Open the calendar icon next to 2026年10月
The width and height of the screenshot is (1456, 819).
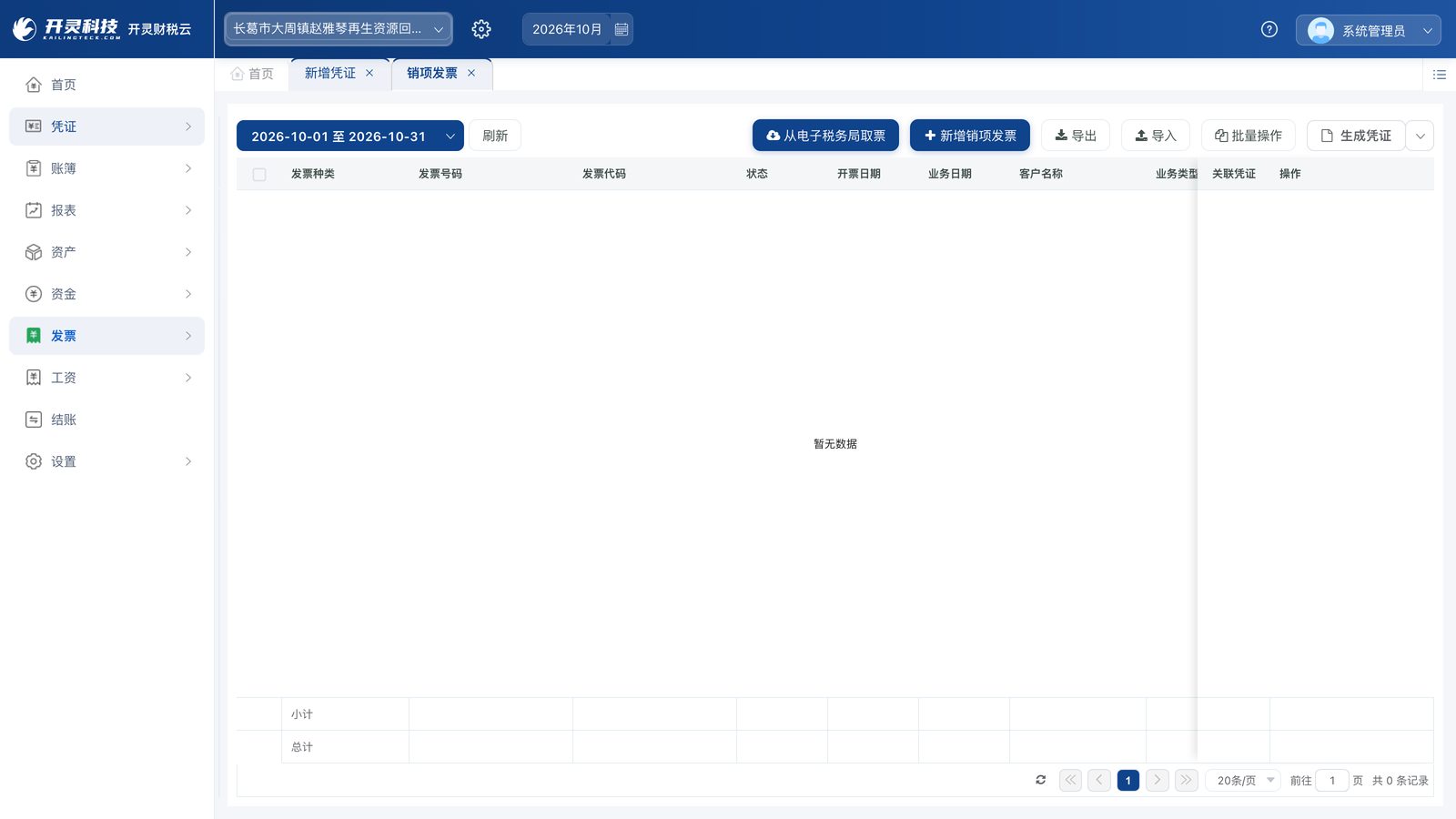click(622, 29)
